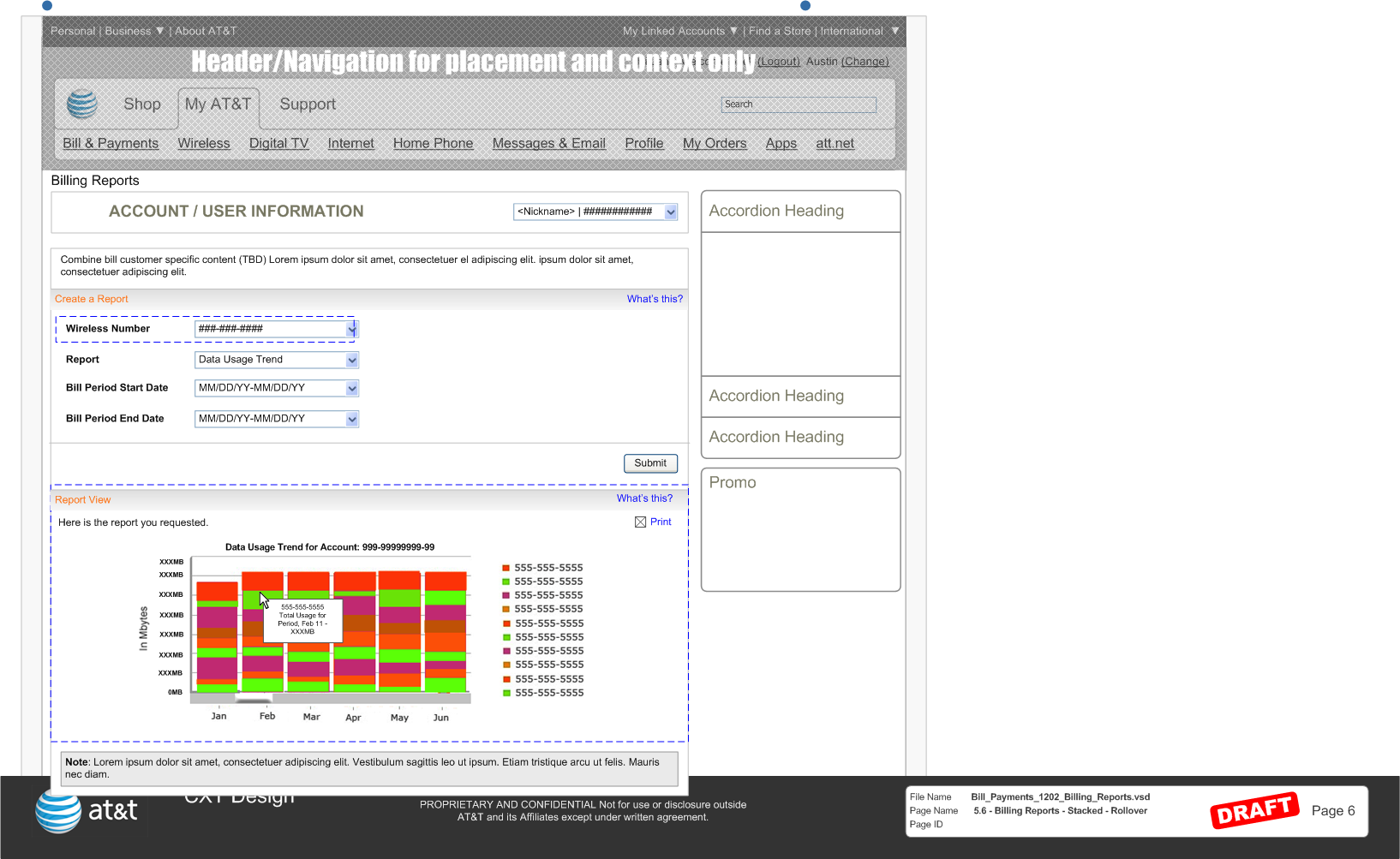
Task: Visit att.net link
Action: tap(835, 143)
